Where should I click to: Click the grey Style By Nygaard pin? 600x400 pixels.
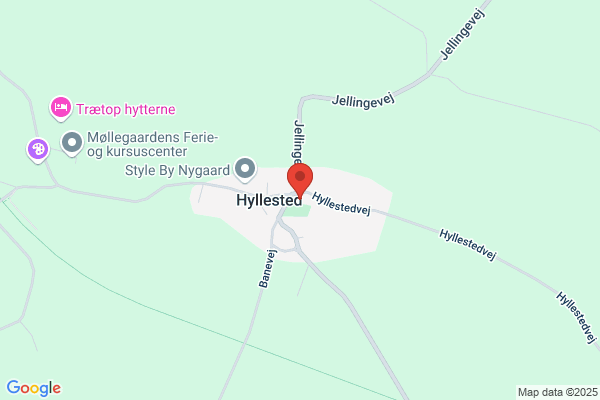coord(245,170)
